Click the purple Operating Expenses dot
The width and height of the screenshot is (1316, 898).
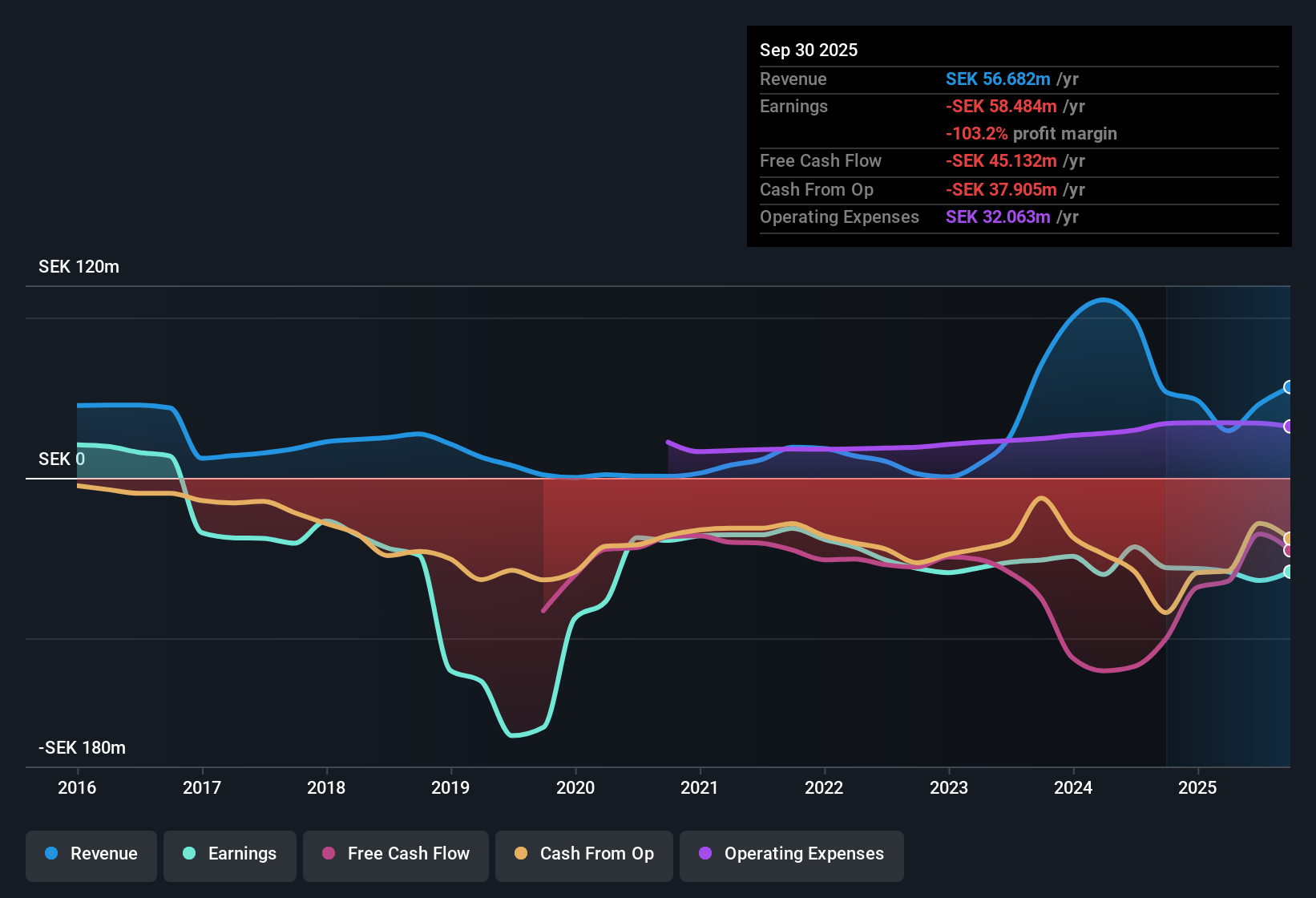(x=705, y=854)
